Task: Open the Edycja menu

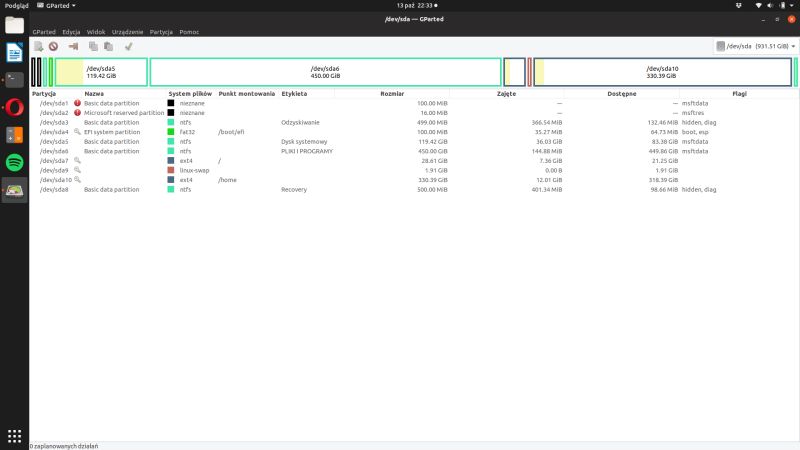Action: pyautogui.click(x=71, y=32)
